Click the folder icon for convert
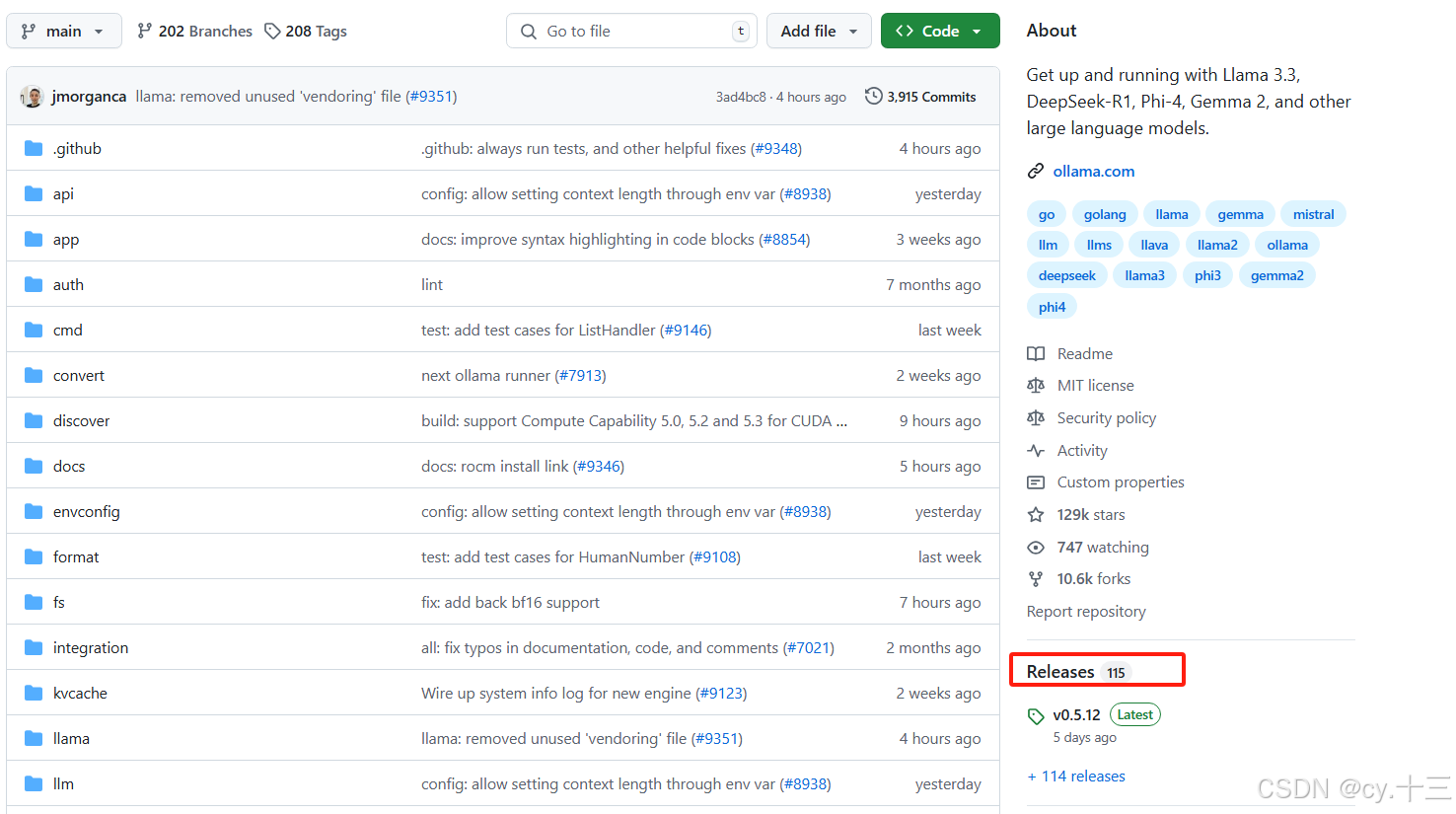1456x814 pixels. point(34,376)
